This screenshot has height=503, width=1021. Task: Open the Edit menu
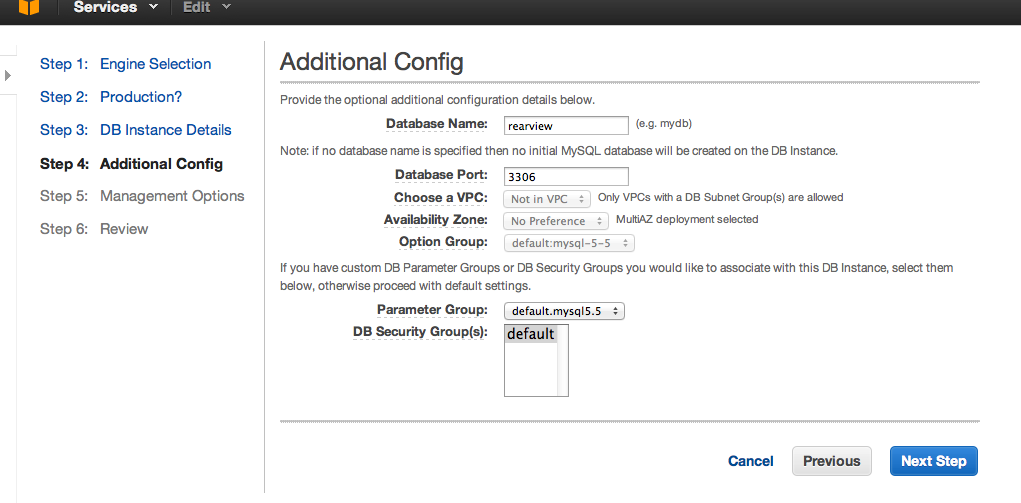[x=197, y=7]
